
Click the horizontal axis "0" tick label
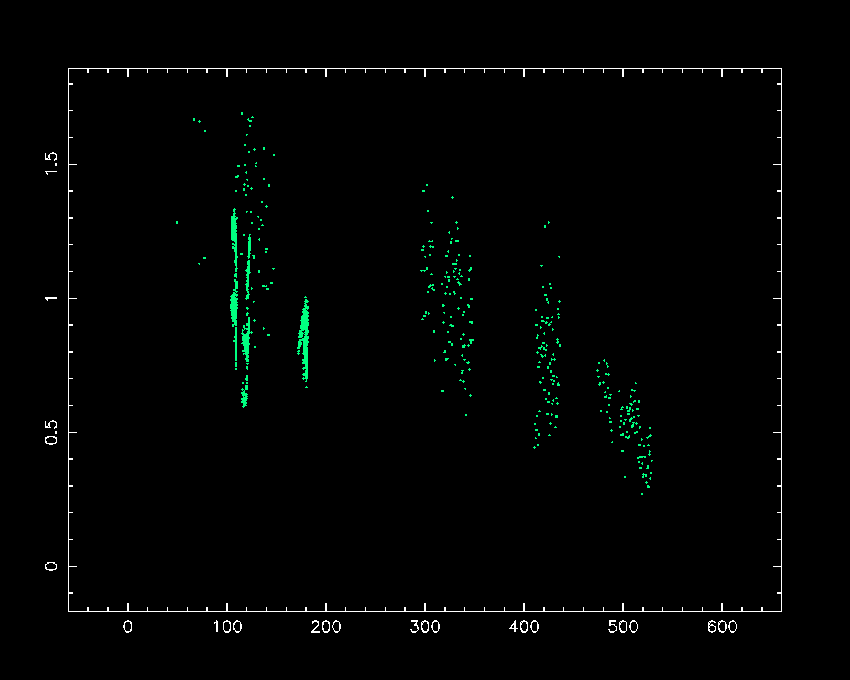click(x=128, y=627)
